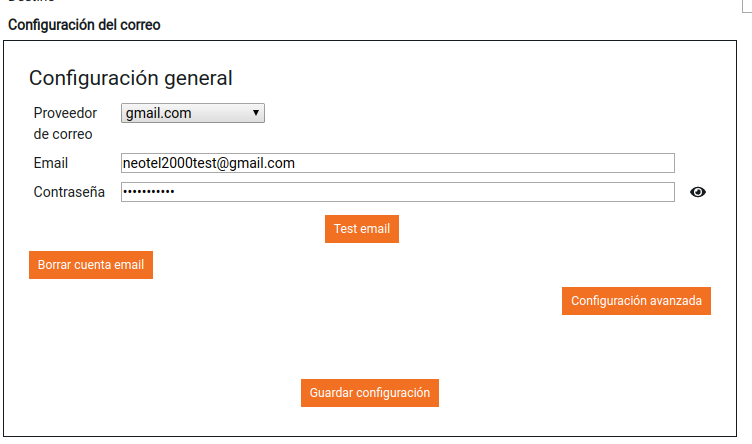Image resolution: width=752 pixels, height=444 pixels.
Task: Click the partially visible Destino label
Action: pos(30,3)
